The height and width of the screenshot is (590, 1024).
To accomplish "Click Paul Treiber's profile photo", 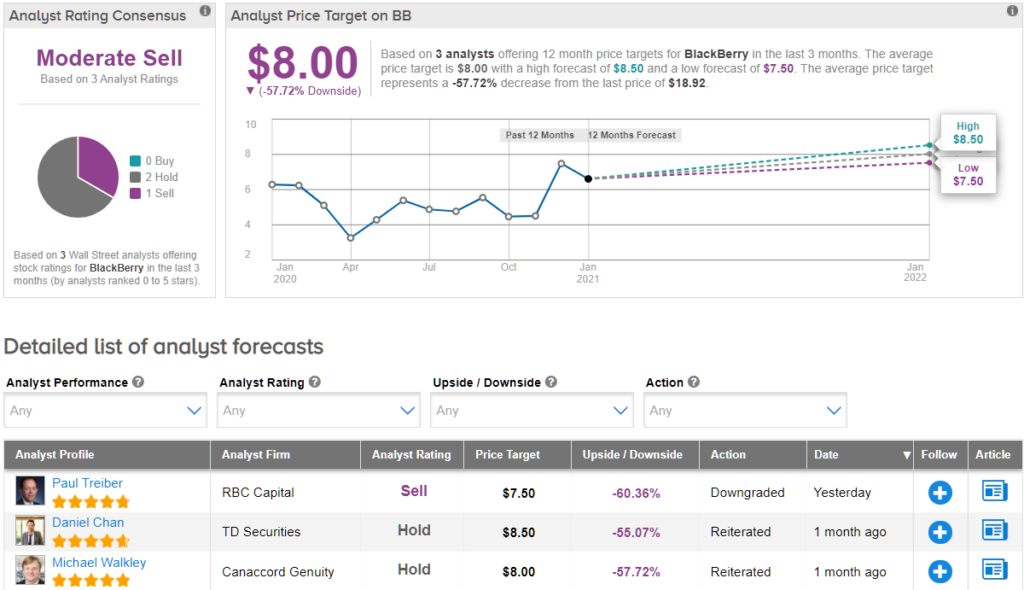I will coord(30,491).
